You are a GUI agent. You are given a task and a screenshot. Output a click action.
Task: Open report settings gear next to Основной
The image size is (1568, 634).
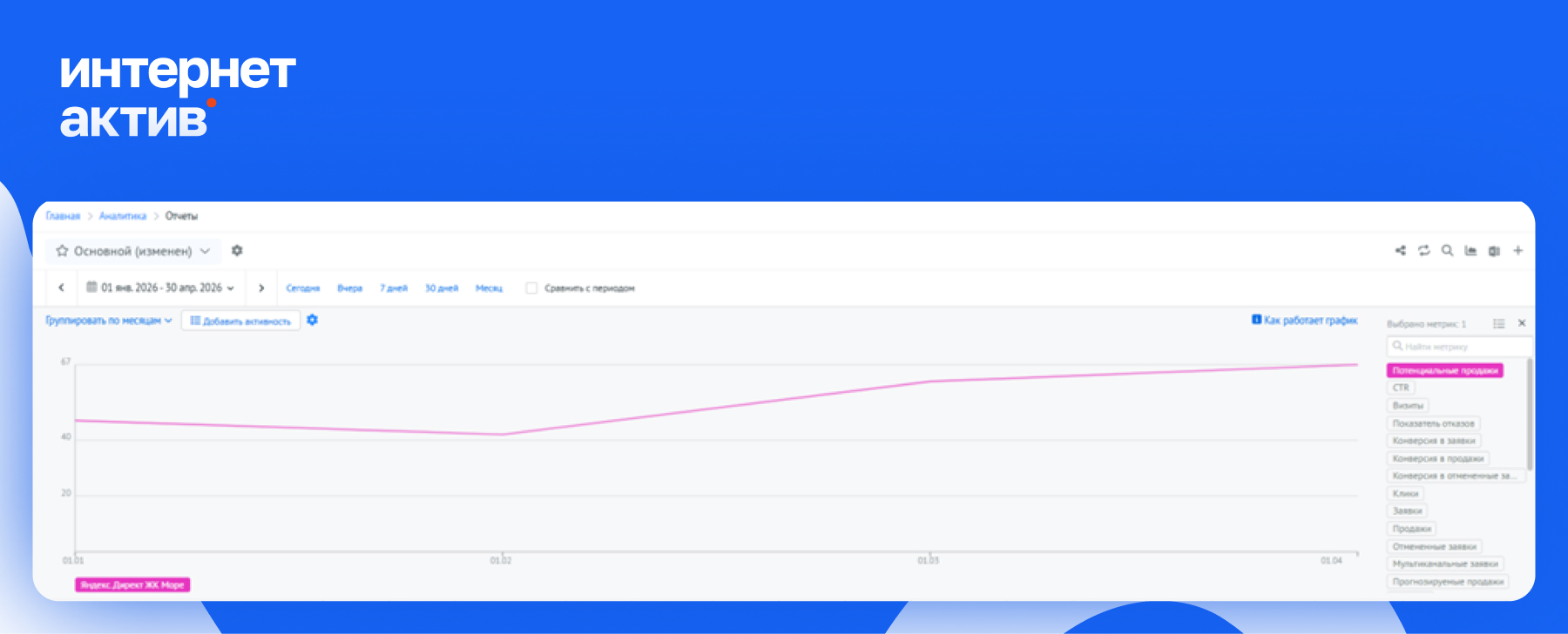(237, 251)
